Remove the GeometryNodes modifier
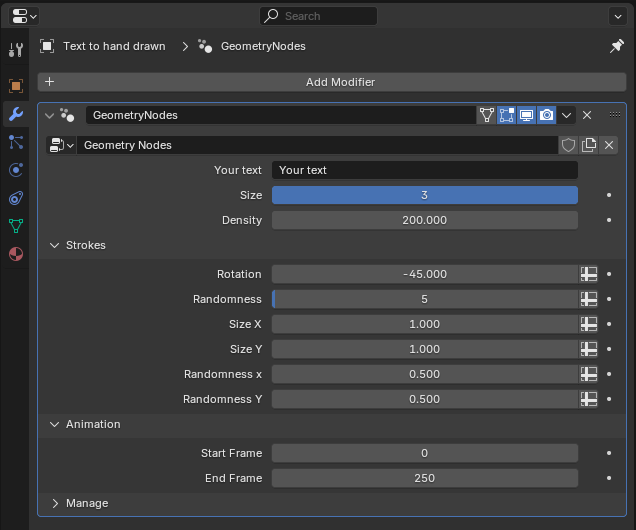Screen dimensions: 636x530 coord(587,115)
